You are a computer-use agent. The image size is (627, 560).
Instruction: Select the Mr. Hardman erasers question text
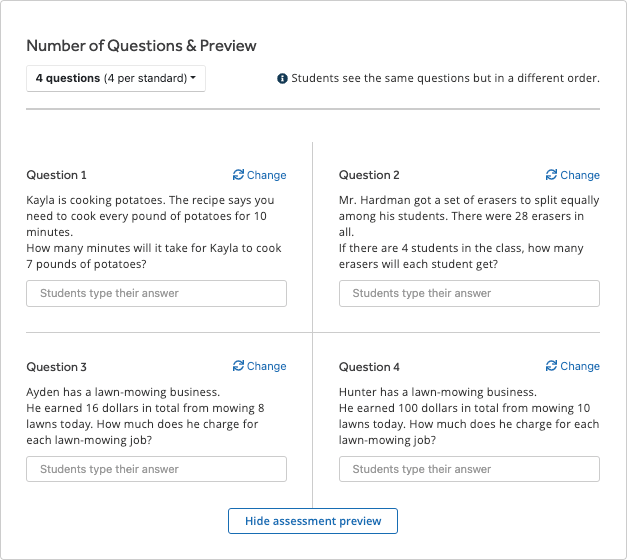tap(469, 232)
